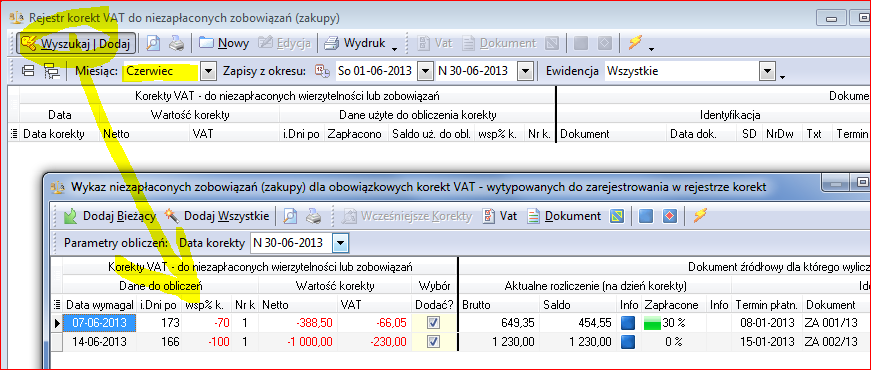
Task: Open end date N 30-06-2013 dropdown in Rejestr
Action: [525, 71]
